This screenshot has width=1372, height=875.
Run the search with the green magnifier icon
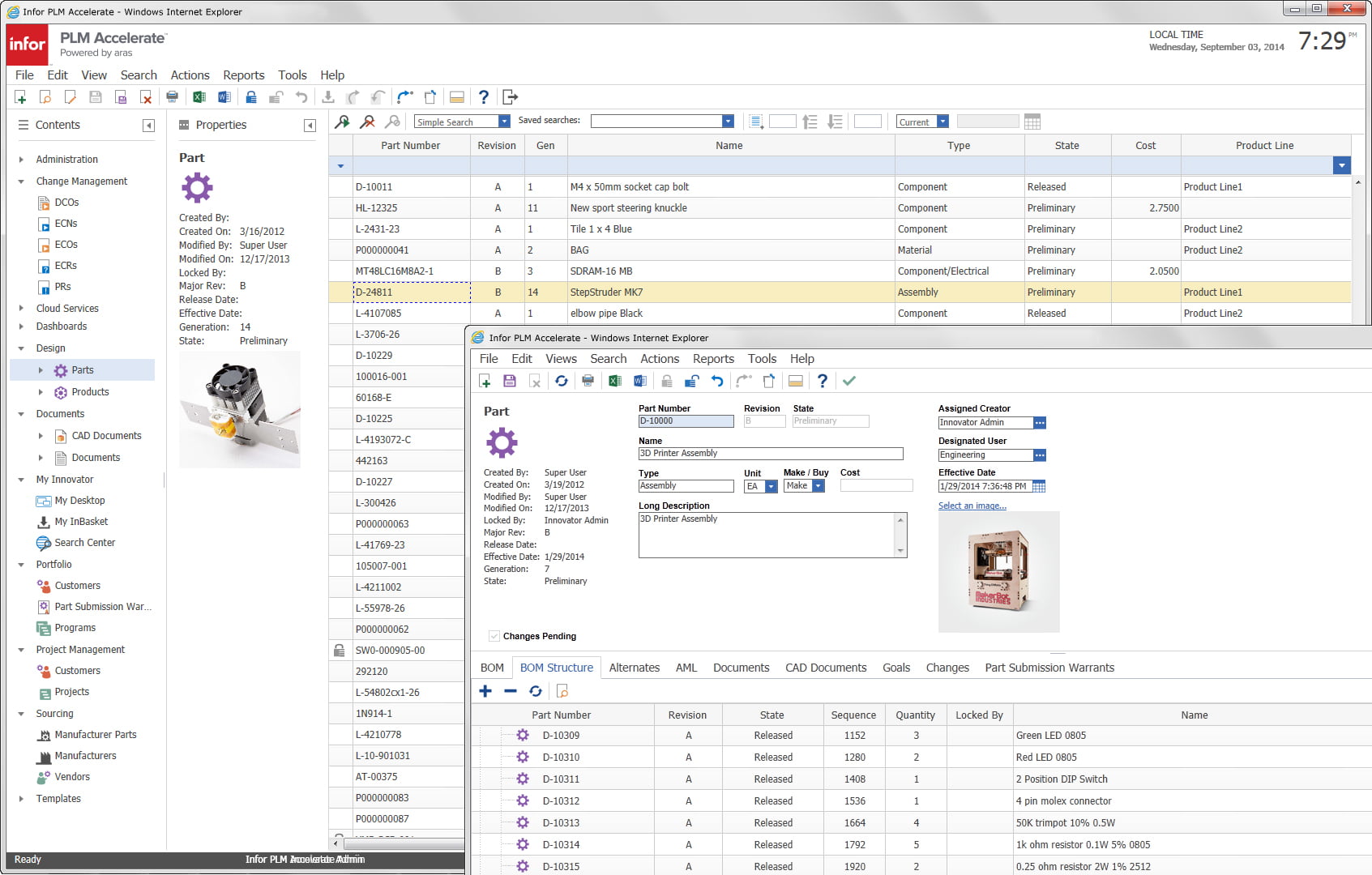point(342,121)
